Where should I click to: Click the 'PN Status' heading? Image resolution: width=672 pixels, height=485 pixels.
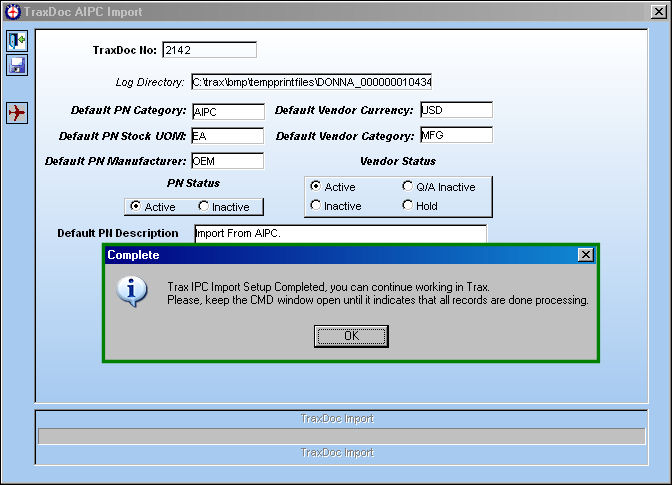pyautogui.click(x=193, y=183)
